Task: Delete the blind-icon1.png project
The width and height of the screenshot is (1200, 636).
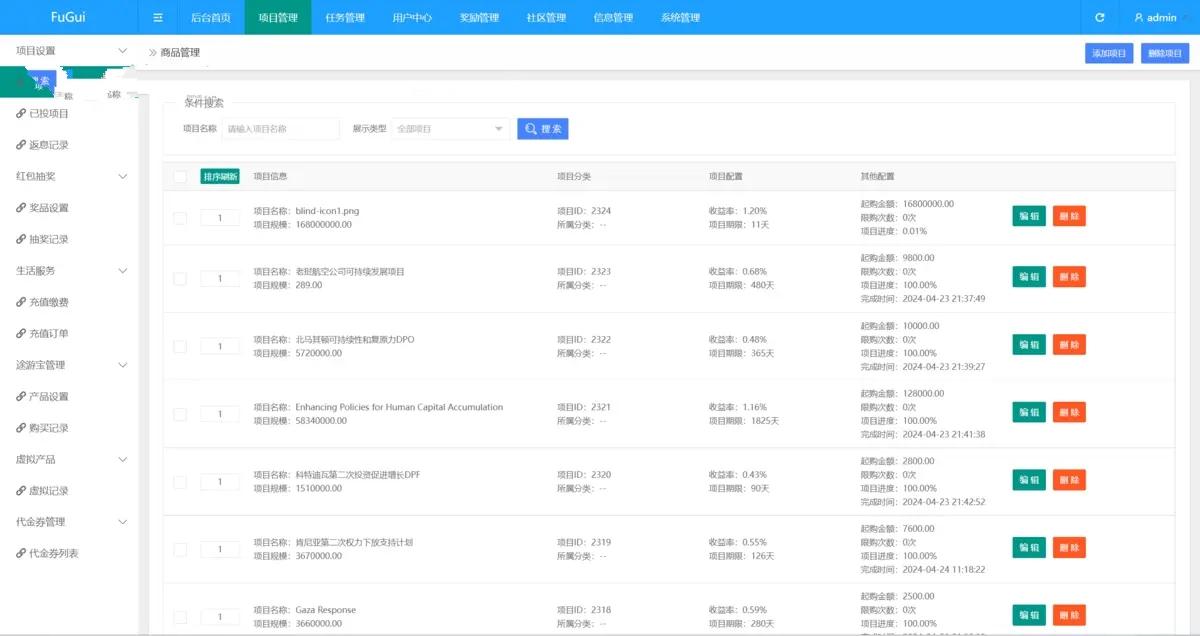Action: 1069,216
